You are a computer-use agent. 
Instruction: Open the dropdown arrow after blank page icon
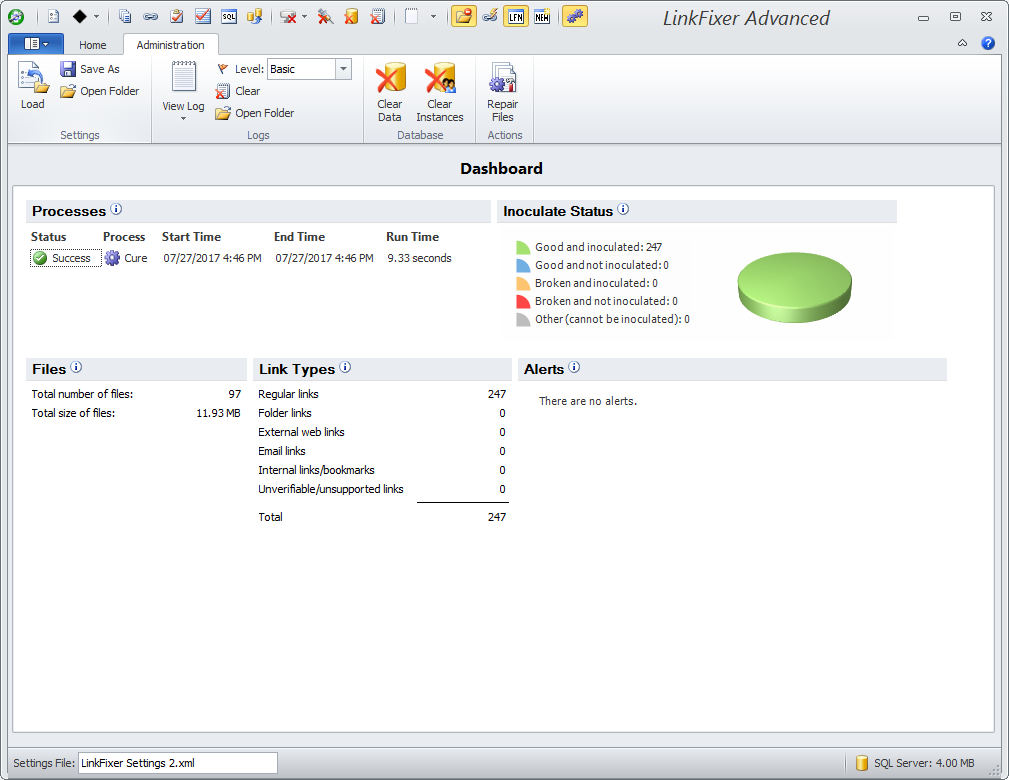coord(433,17)
